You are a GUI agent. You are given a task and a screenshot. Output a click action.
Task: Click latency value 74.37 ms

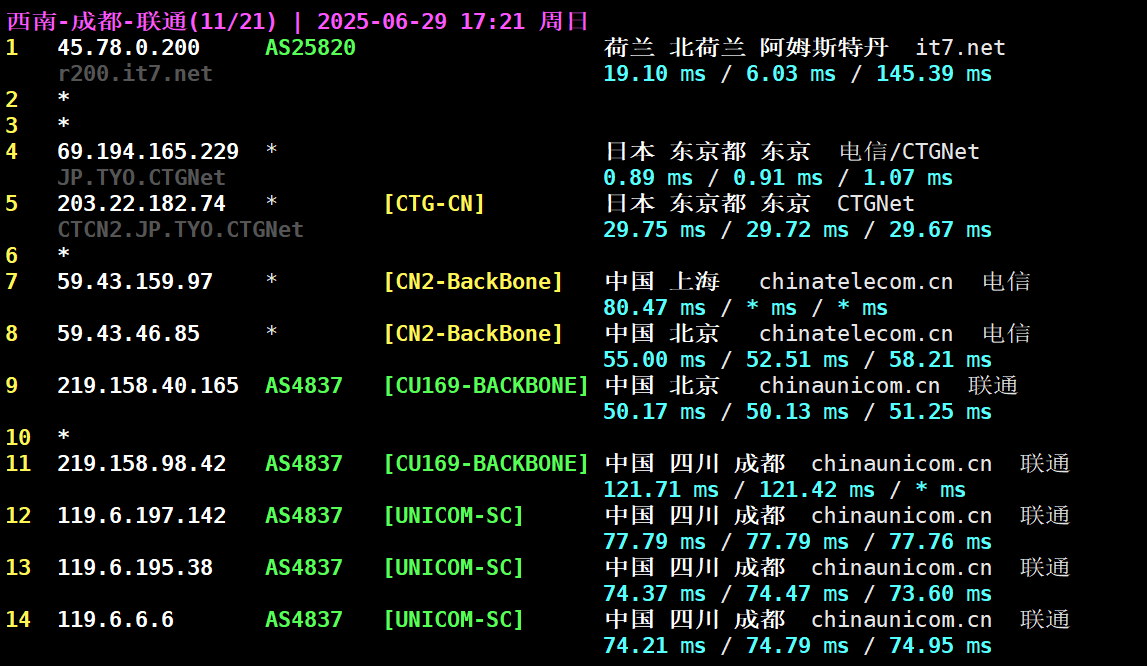tap(655, 593)
